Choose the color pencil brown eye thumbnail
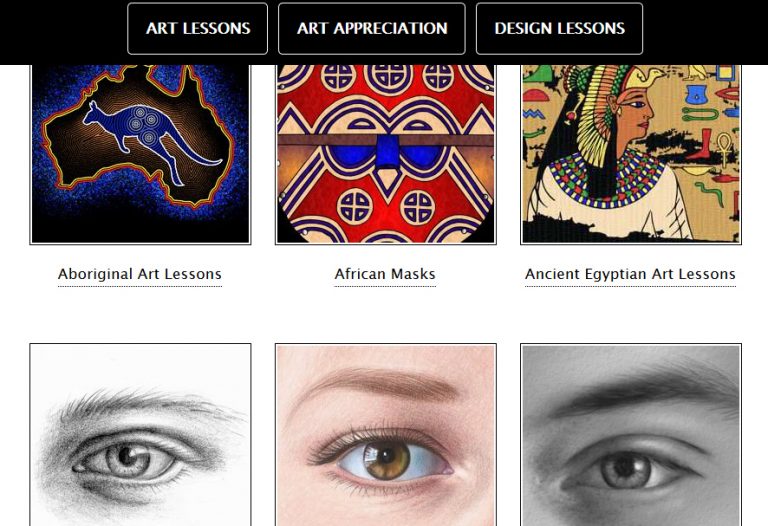This screenshot has width=768, height=526. pyautogui.click(x=385, y=435)
